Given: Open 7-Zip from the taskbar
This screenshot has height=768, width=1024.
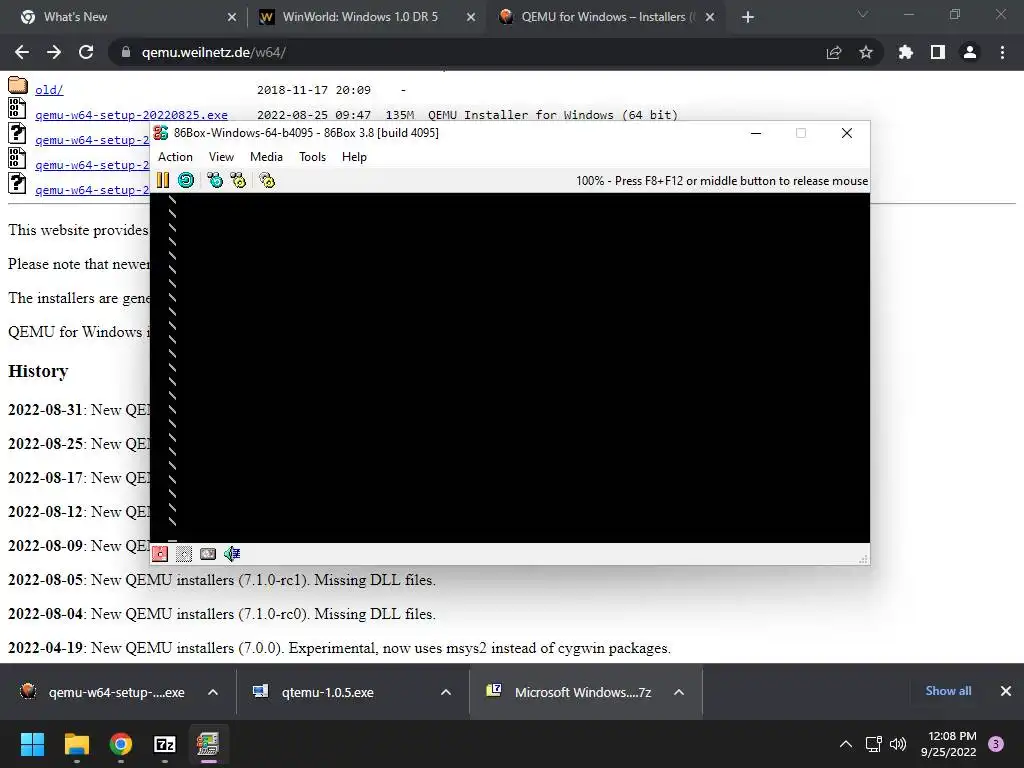Looking at the screenshot, I should pos(165,744).
